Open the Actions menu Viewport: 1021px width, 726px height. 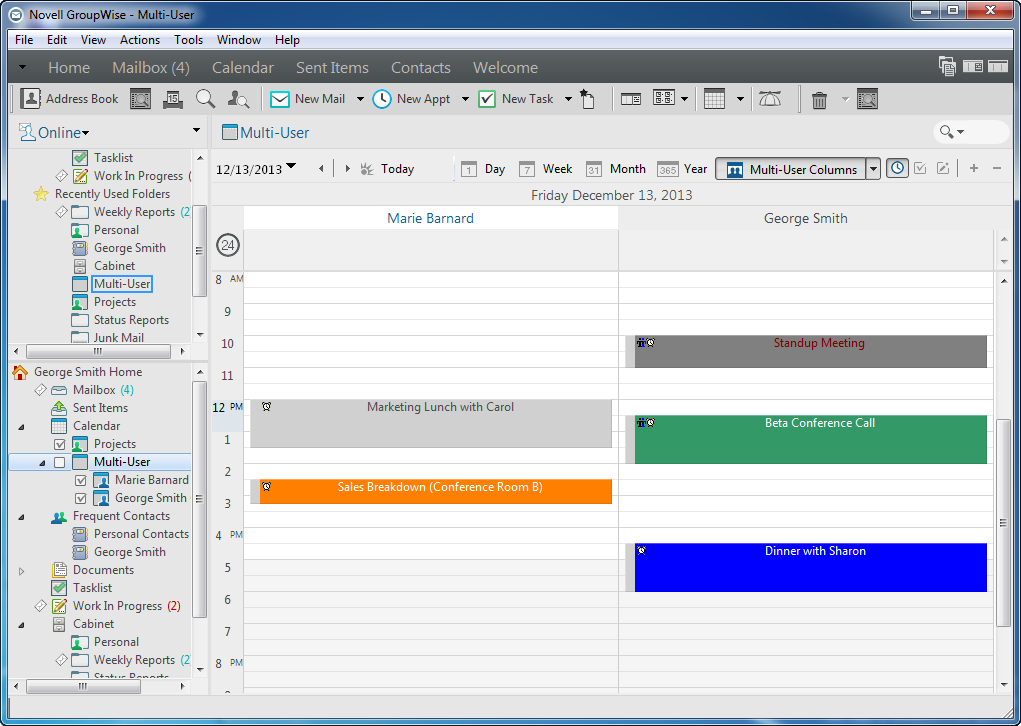tap(139, 40)
